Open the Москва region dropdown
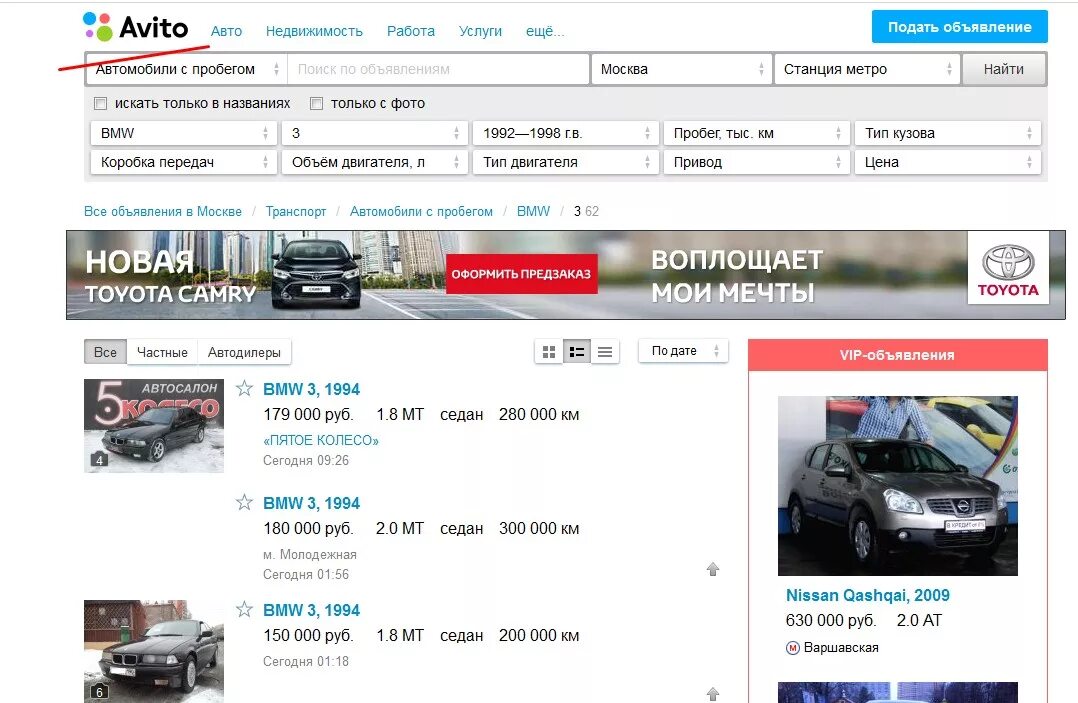The height and width of the screenshot is (703, 1078). point(681,69)
